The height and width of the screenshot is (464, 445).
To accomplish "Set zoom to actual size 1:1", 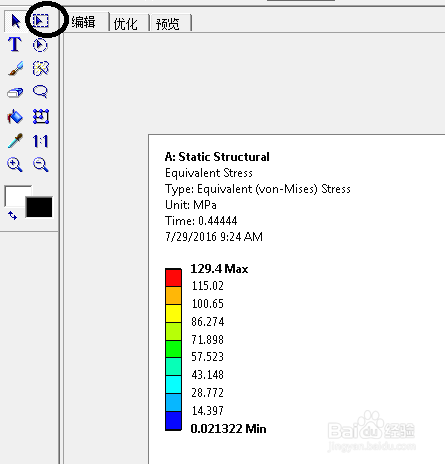I will tap(41, 141).
